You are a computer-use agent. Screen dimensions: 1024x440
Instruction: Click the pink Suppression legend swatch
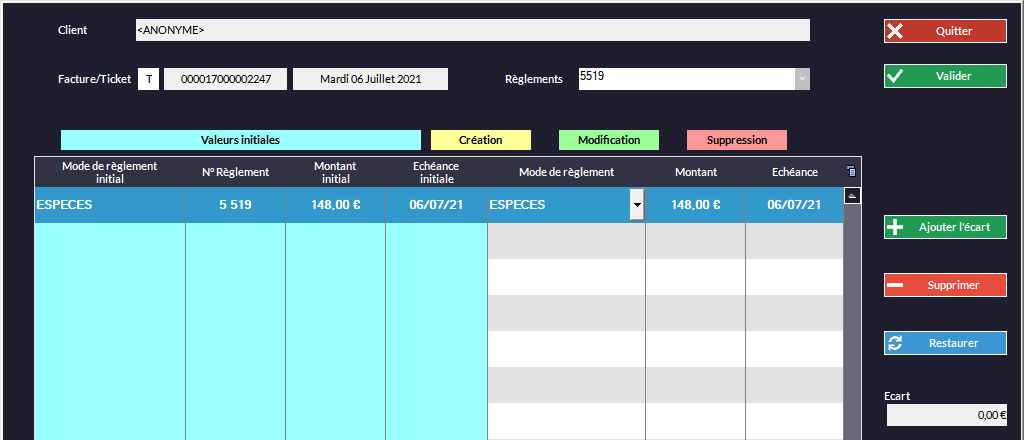pyautogui.click(x=736, y=140)
